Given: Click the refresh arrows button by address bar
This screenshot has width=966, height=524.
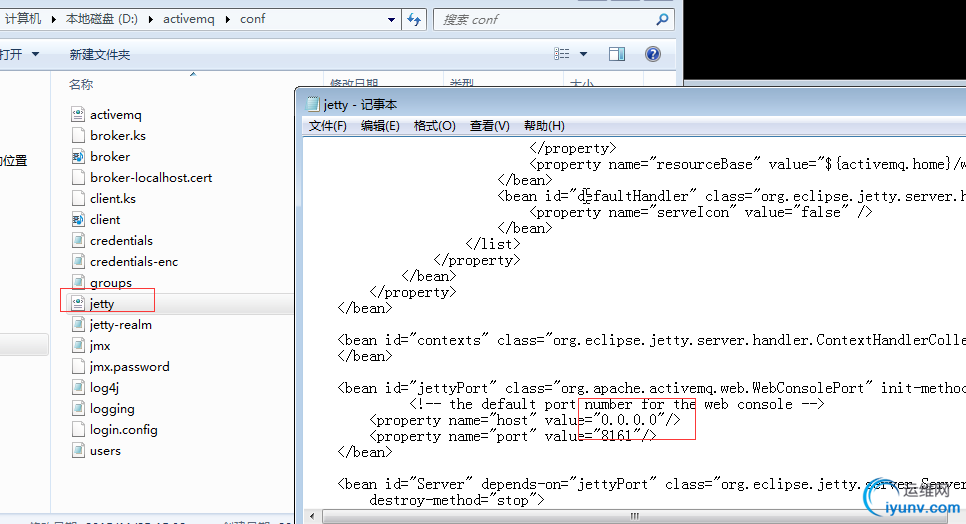Looking at the screenshot, I should point(414,20).
